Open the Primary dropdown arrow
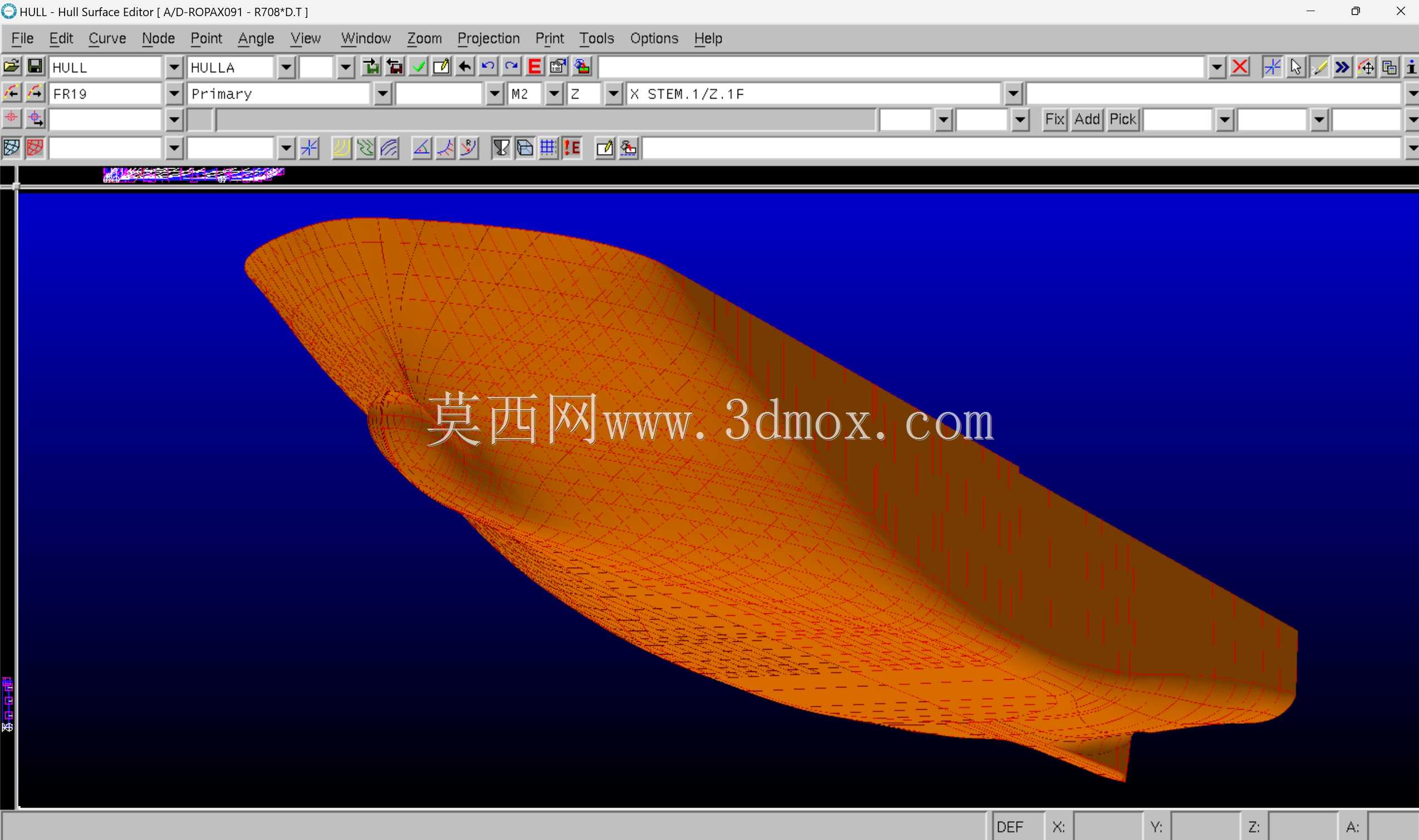The image size is (1419, 840). 382,94
